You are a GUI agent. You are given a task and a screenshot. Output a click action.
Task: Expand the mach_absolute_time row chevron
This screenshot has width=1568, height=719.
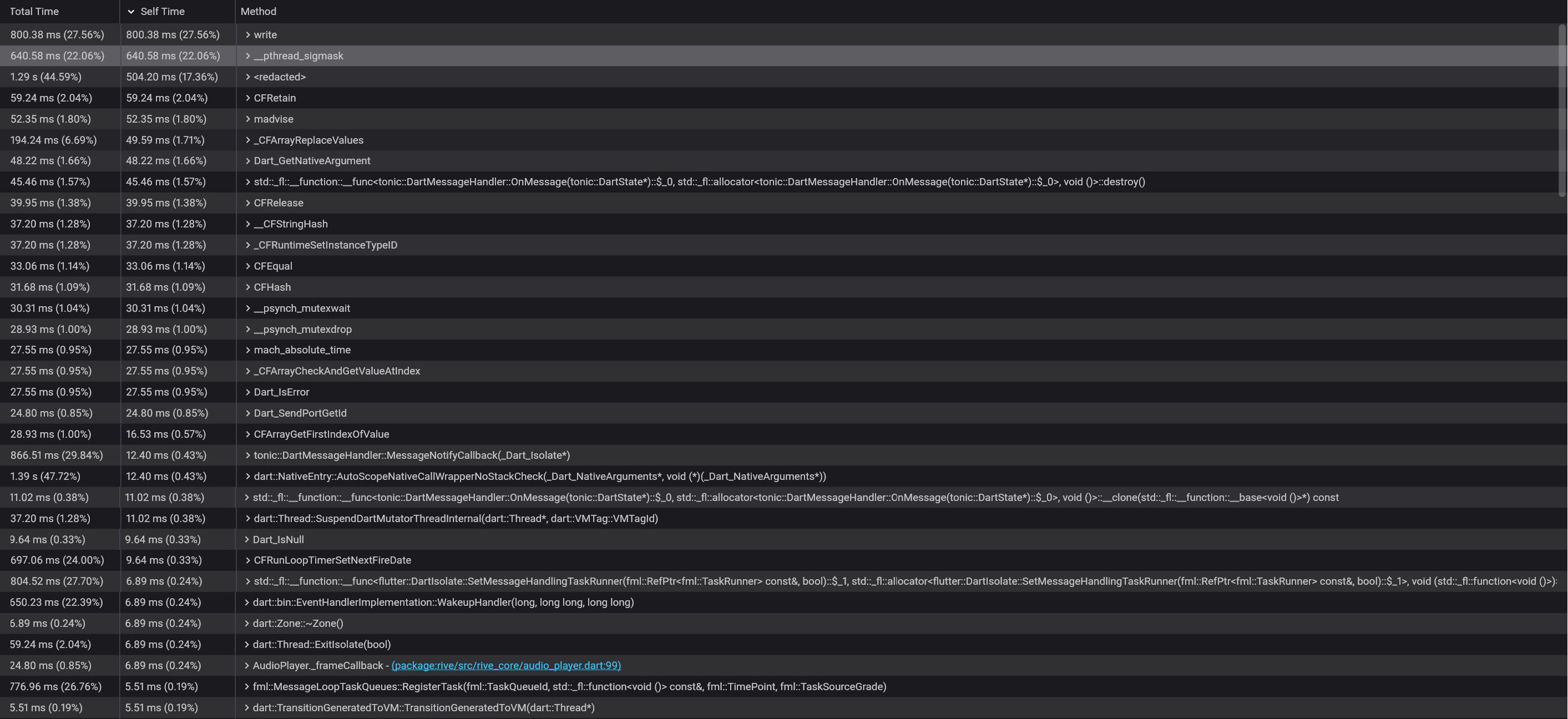[247, 350]
